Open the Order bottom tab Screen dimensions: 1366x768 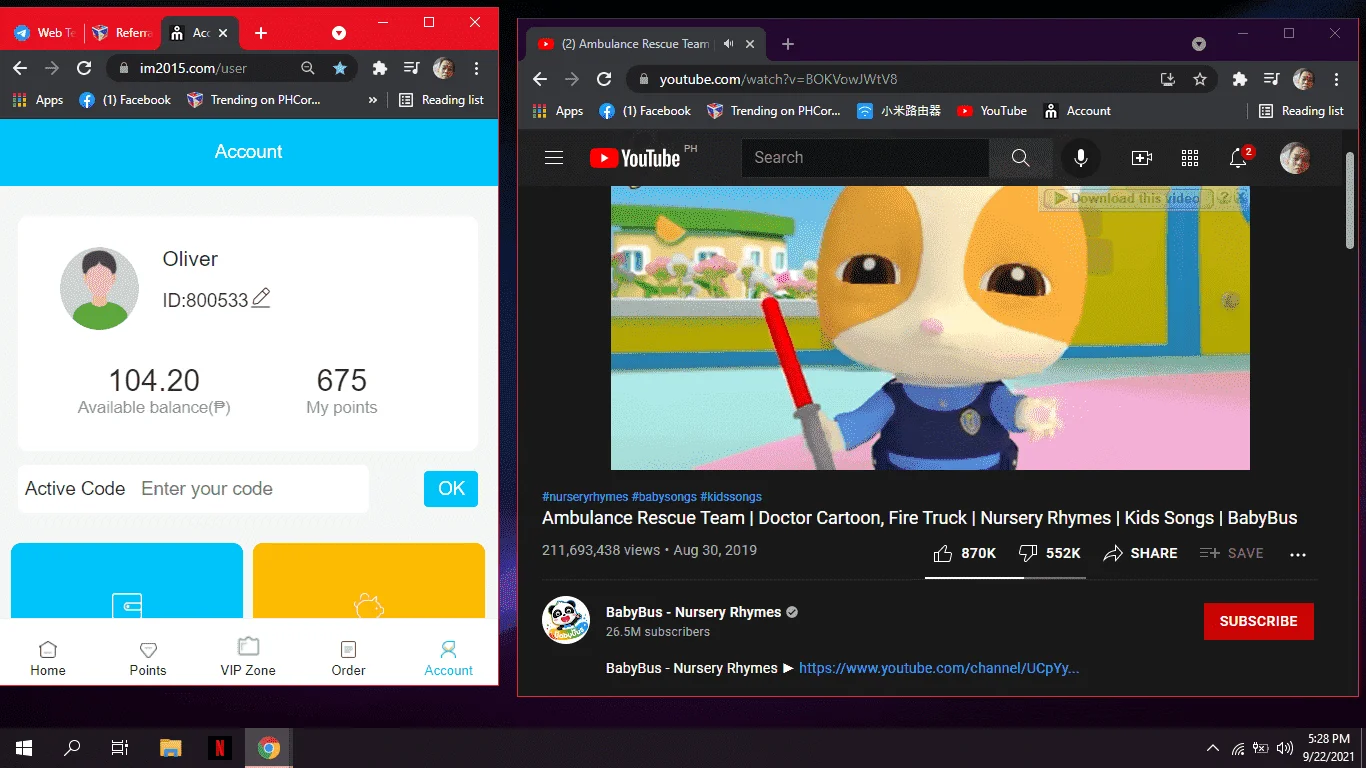click(348, 658)
